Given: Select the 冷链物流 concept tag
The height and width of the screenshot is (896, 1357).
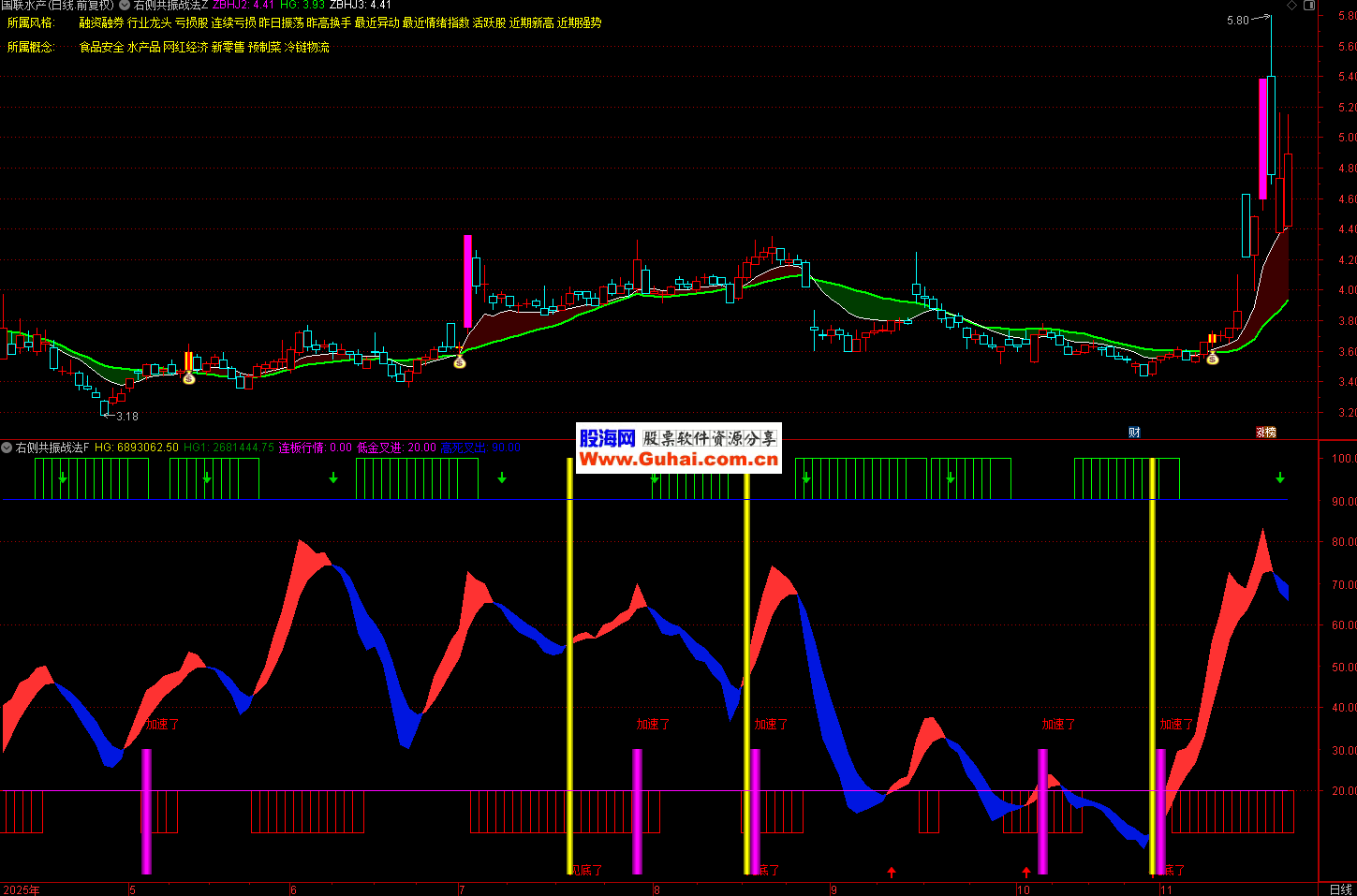Looking at the screenshot, I should [307, 48].
